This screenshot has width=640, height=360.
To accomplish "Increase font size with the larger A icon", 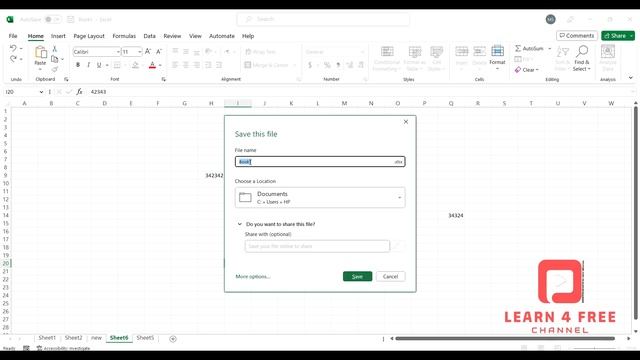I will pyautogui.click(x=148, y=51).
